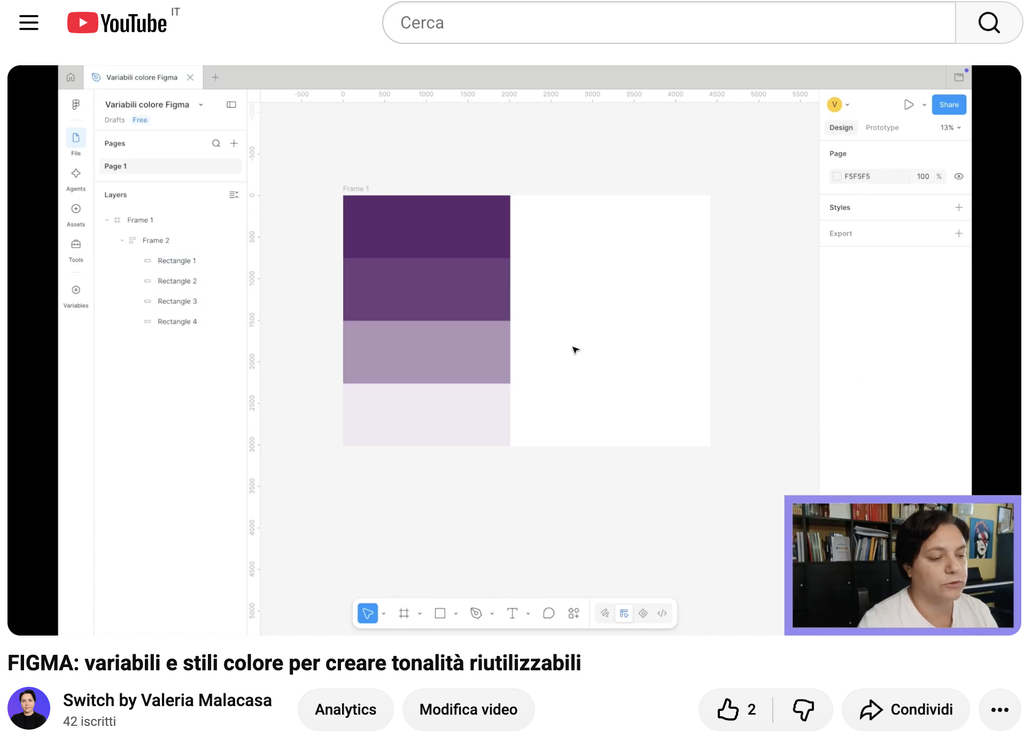Switch to Dev Mode code toggle
The width and height of the screenshot is (1024, 742).
pos(662,613)
